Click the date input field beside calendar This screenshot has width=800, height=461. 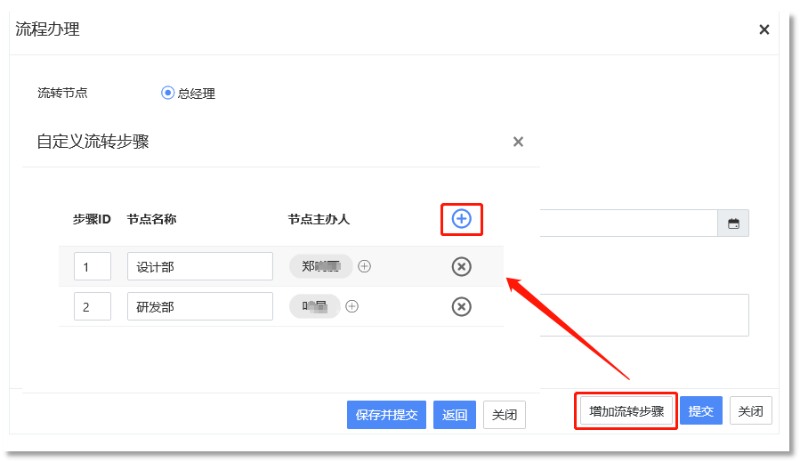(629, 223)
